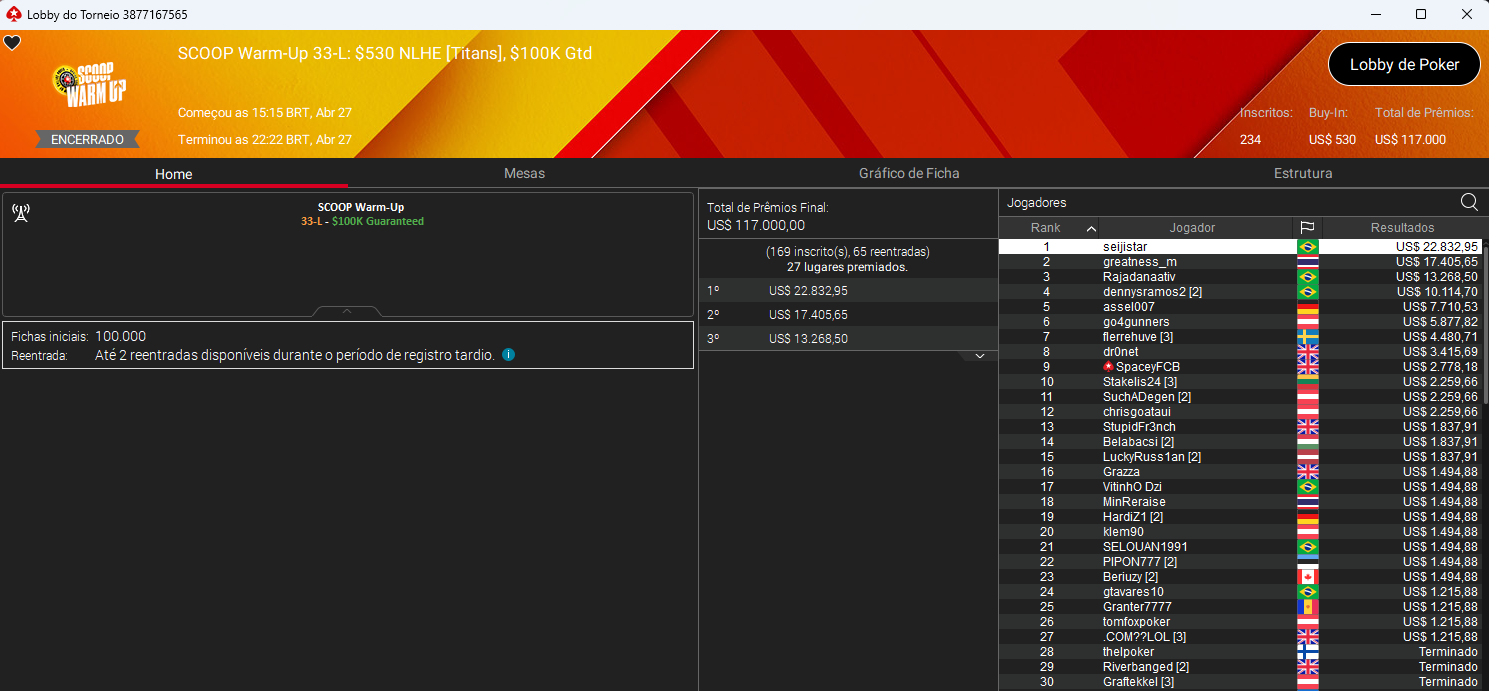This screenshot has width=1489, height=691.
Task: Expand the full prize payout list
Action: [980, 356]
